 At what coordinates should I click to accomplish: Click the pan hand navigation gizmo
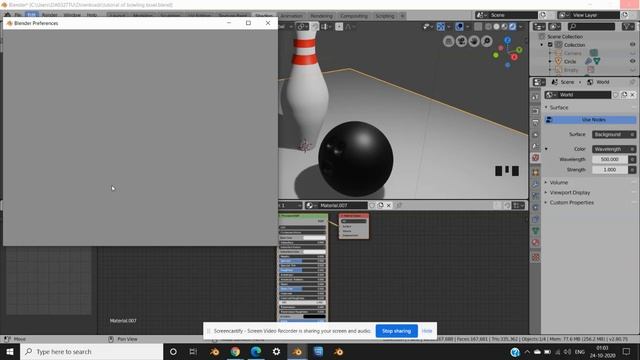coord(474,41)
